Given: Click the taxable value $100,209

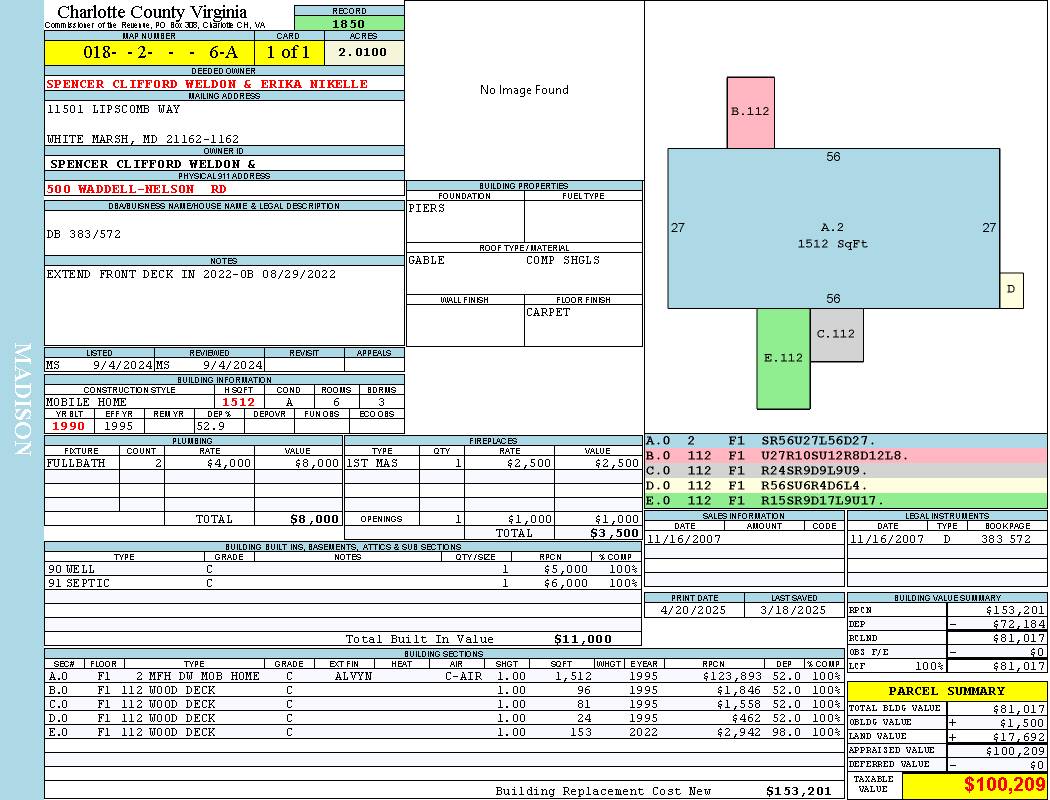Looking at the screenshot, I should [x=1004, y=785].
